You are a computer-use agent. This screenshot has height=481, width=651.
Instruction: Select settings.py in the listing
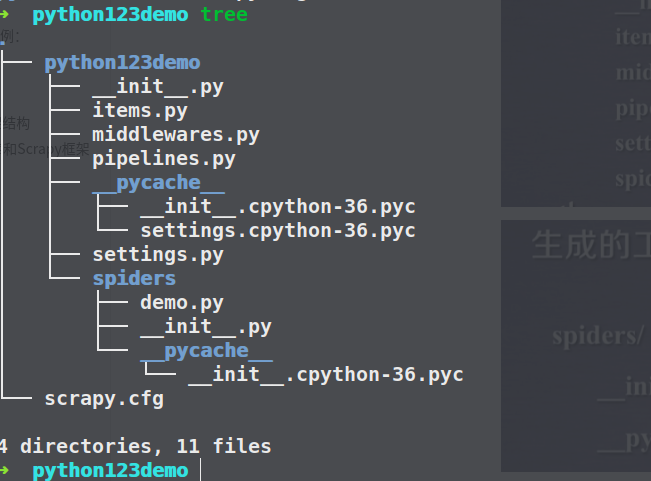[158, 255]
